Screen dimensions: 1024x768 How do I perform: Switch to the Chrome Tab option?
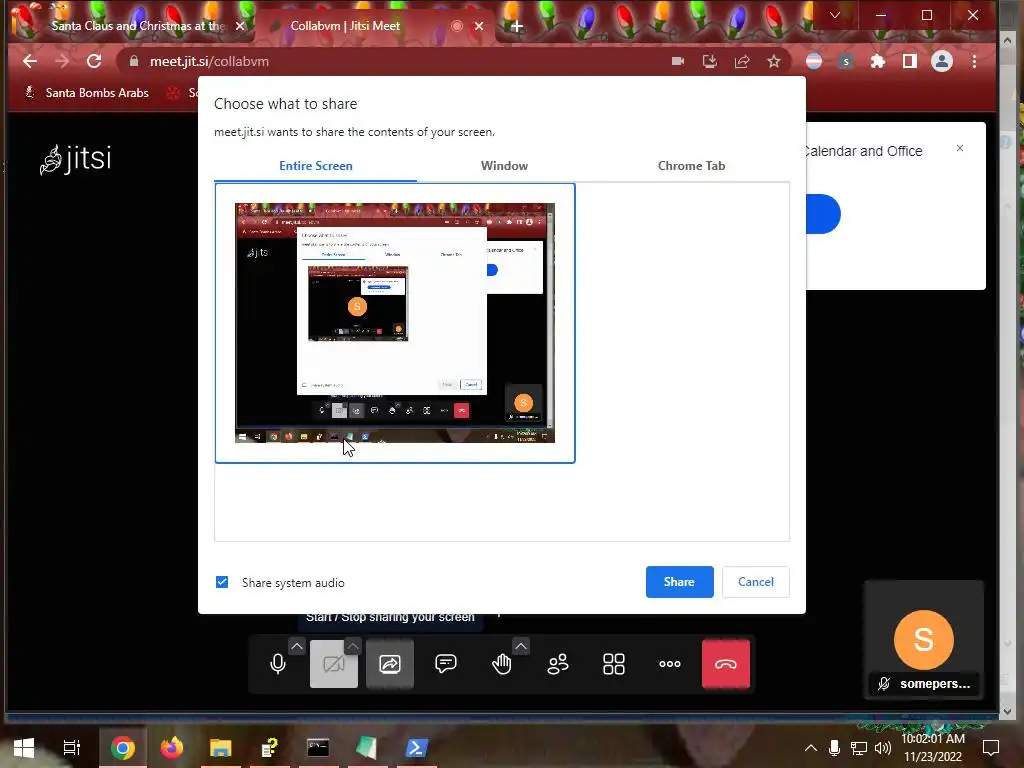click(x=691, y=166)
